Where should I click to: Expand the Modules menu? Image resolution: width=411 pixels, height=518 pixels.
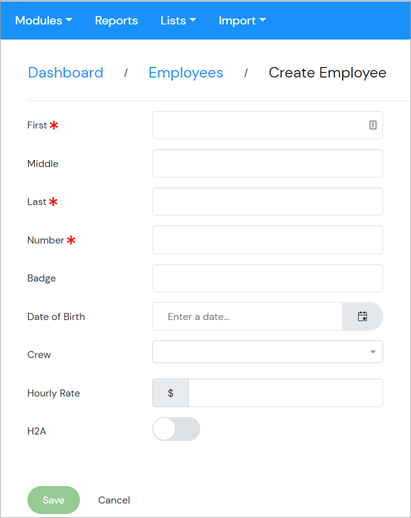(44, 21)
